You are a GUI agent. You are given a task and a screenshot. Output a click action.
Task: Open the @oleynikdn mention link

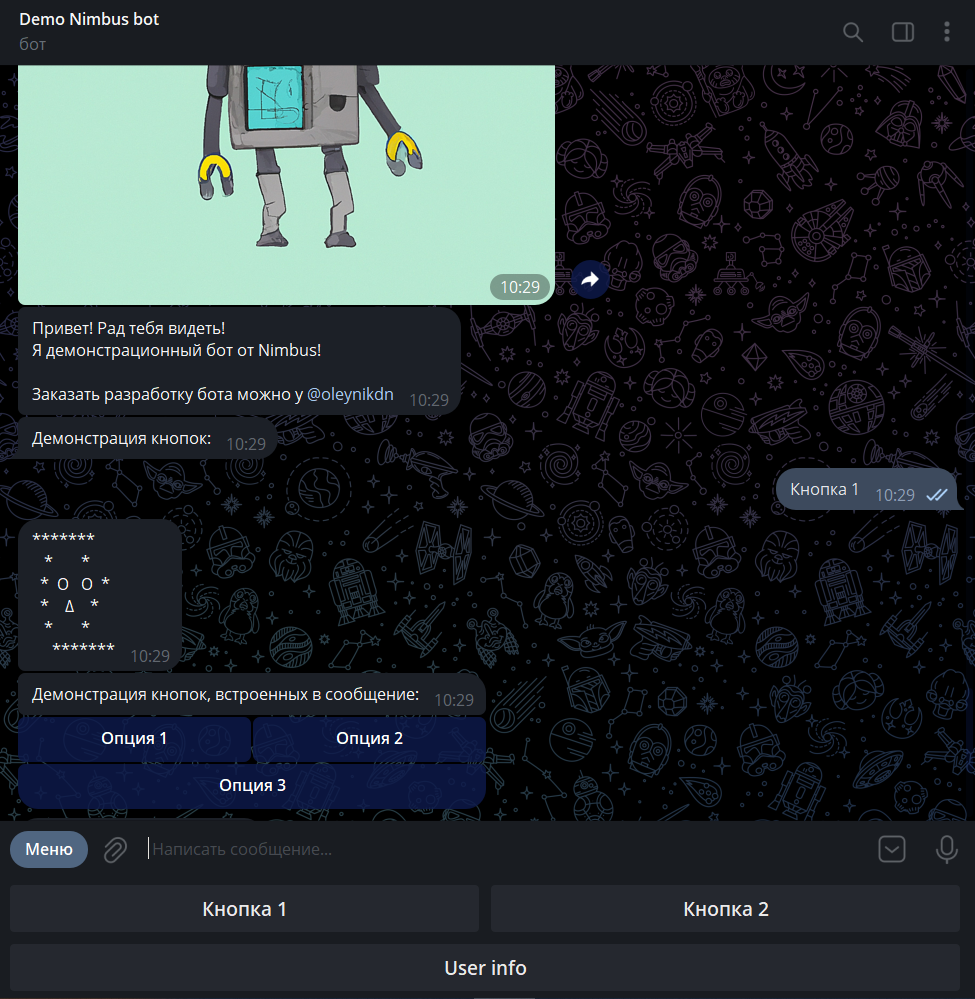click(350, 394)
